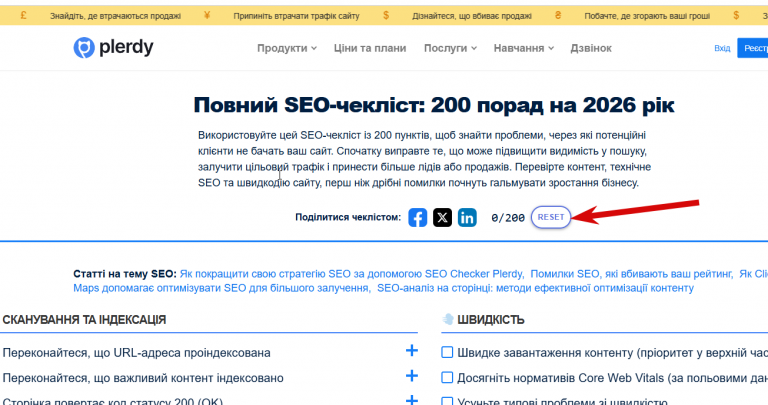Click banner text 'Дізнайтеся, що вбиває продажі'
The image size is (768, 405).
[x=472, y=16]
